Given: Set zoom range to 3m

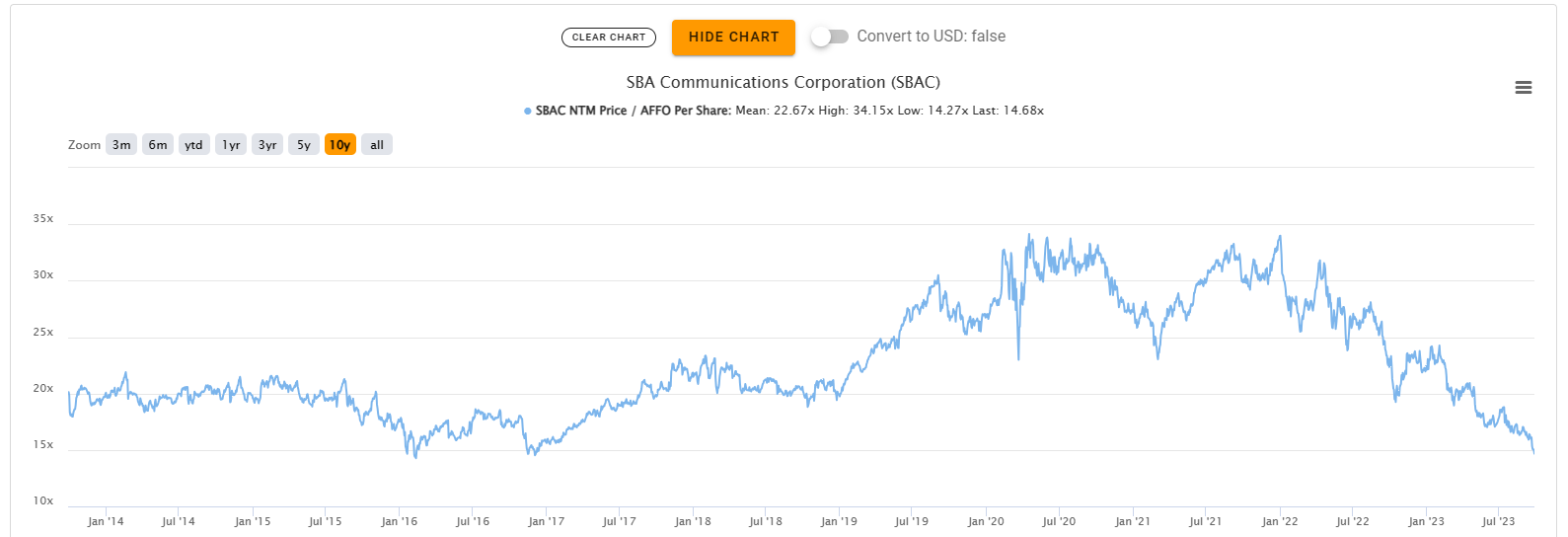Looking at the screenshot, I should coord(121,145).
